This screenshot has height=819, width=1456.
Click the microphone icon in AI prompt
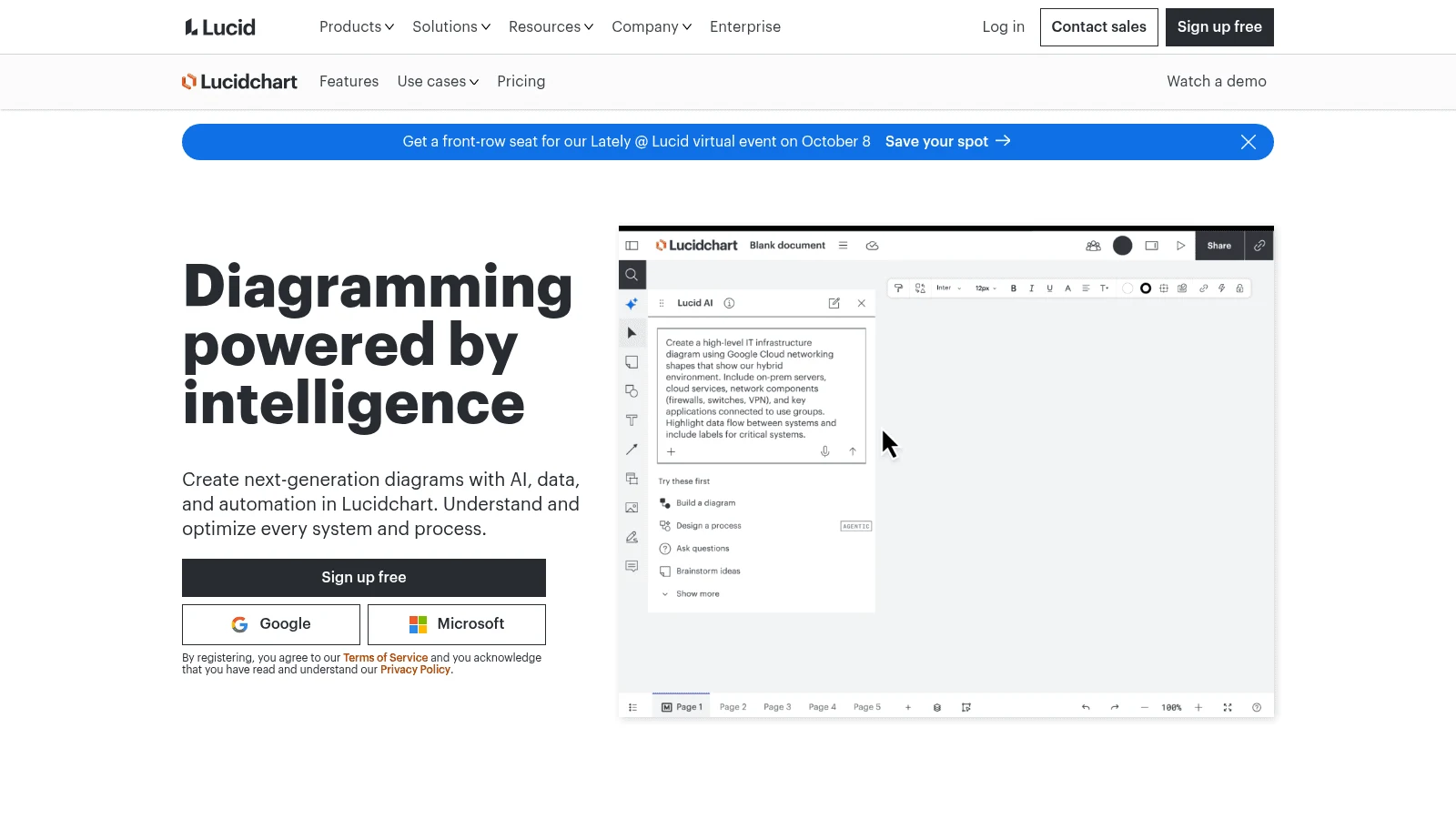(825, 451)
